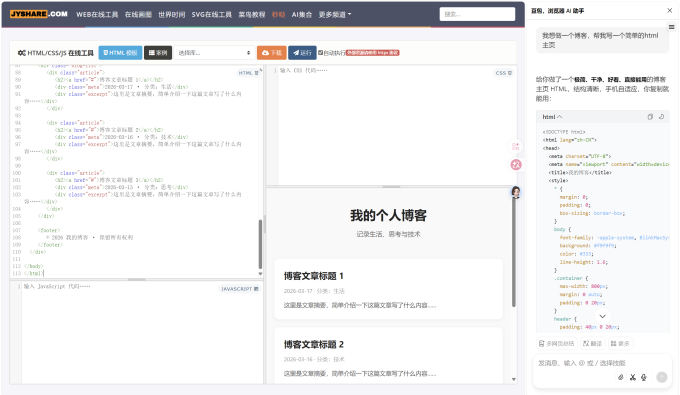Click the HTML editor scroll-down arrow

[260, 274]
